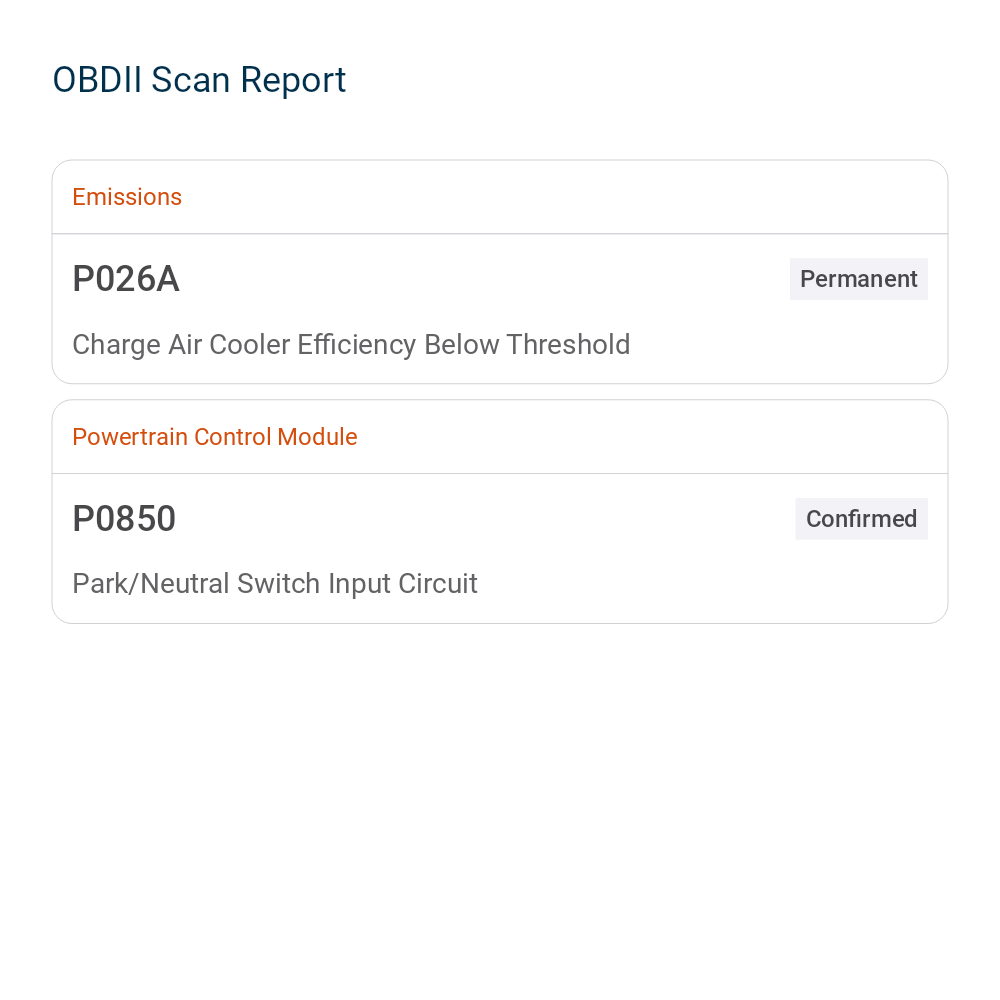Click the word 'Switch' in P0850 description

tap(279, 584)
